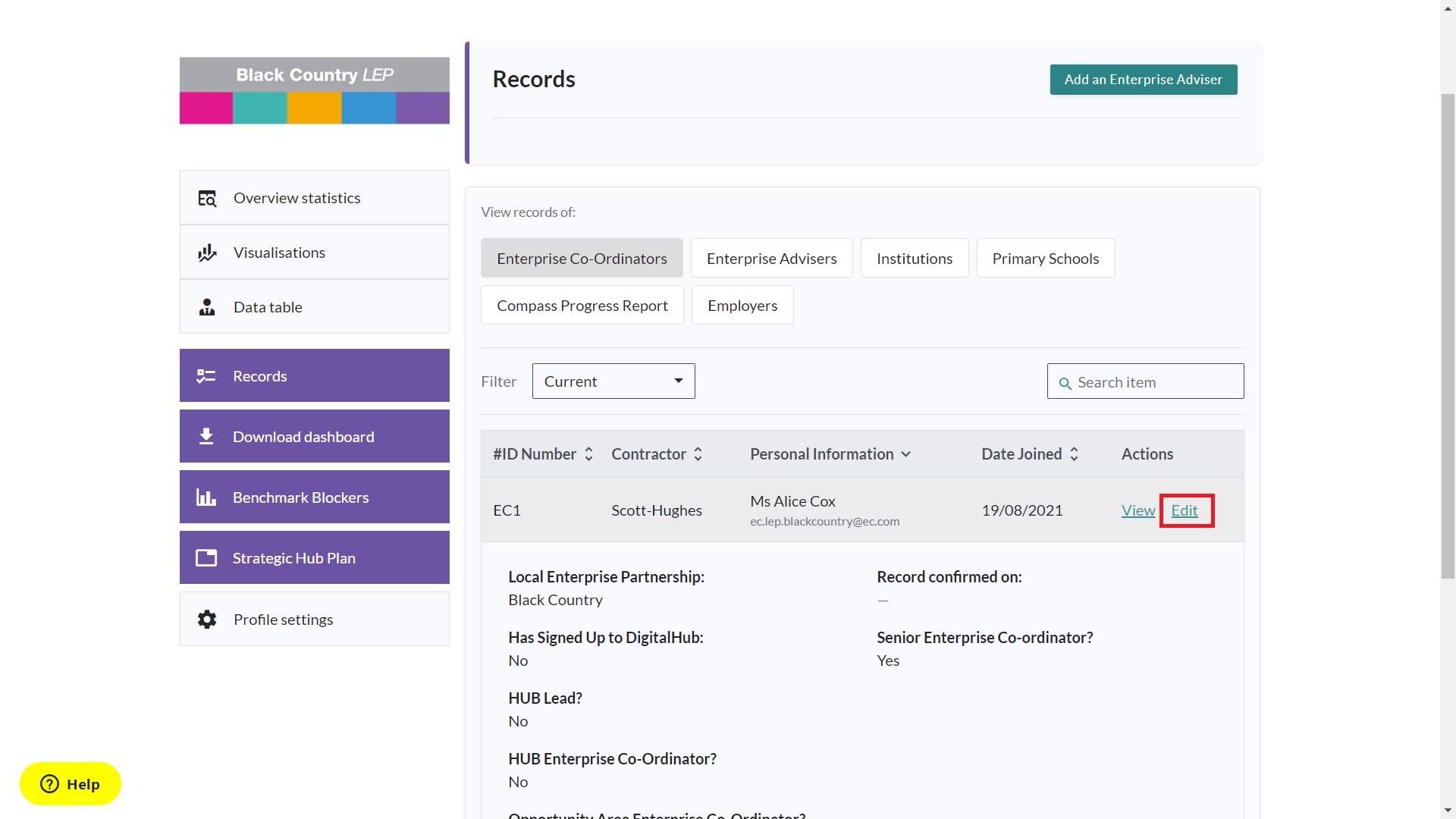Screen dimensions: 1456x819
Task: Click the Overview statistics icon
Action: [x=207, y=198]
